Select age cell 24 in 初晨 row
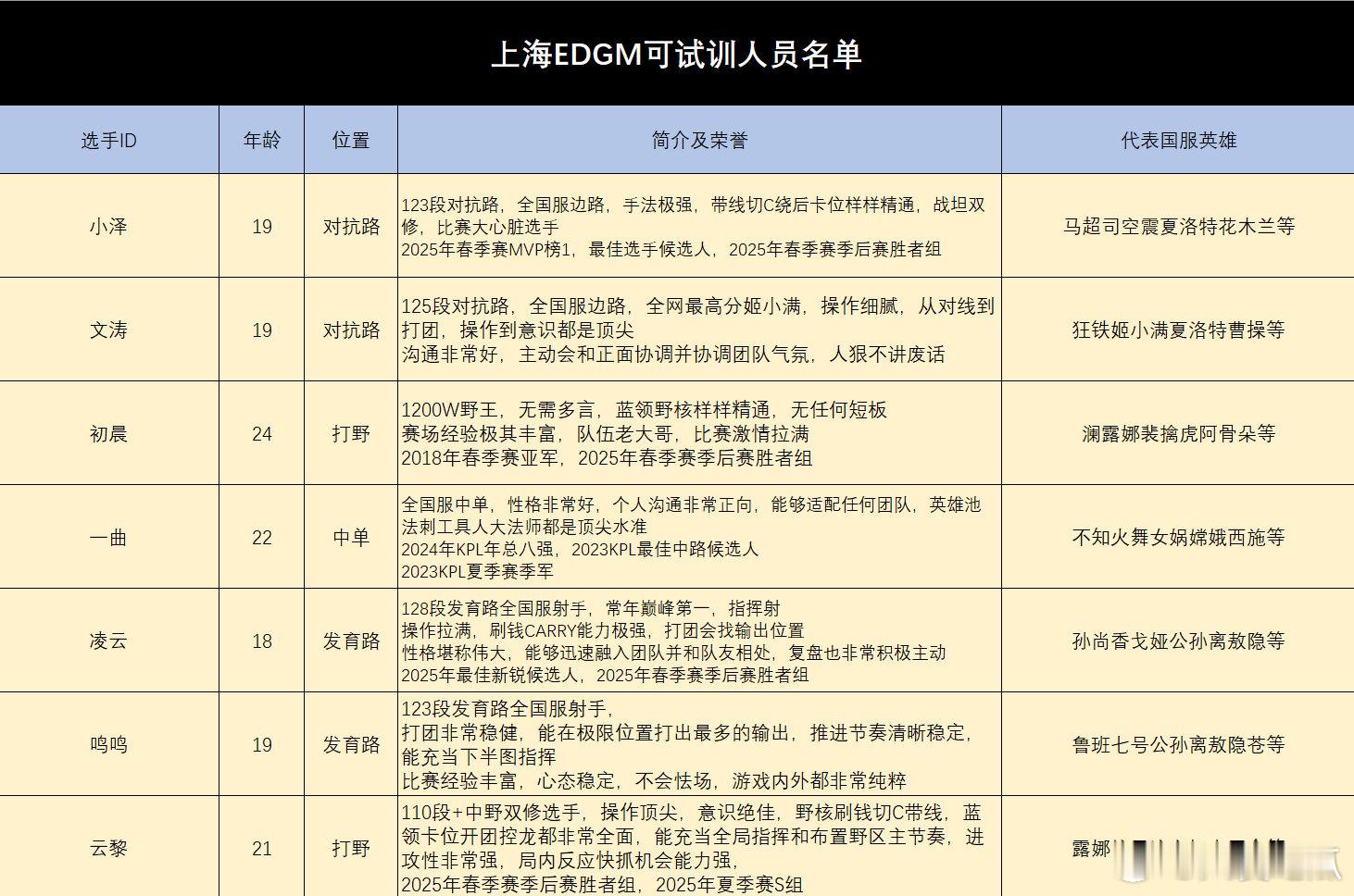The height and width of the screenshot is (896, 1354). tap(262, 433)
